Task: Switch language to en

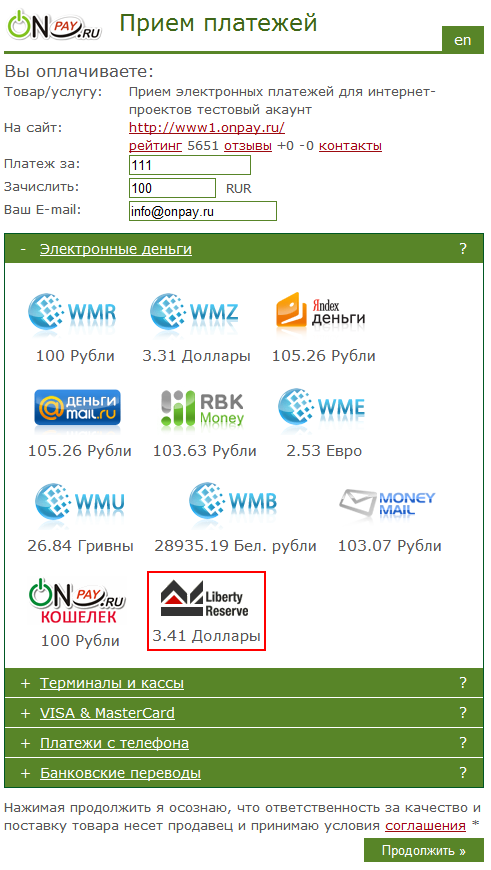Action: click(463, 39)
